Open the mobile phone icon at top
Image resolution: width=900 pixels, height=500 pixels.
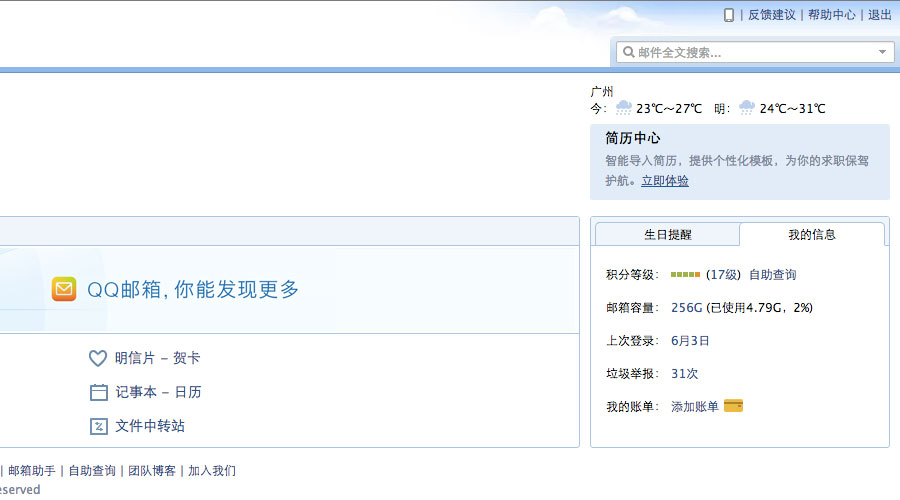[728, 15]
